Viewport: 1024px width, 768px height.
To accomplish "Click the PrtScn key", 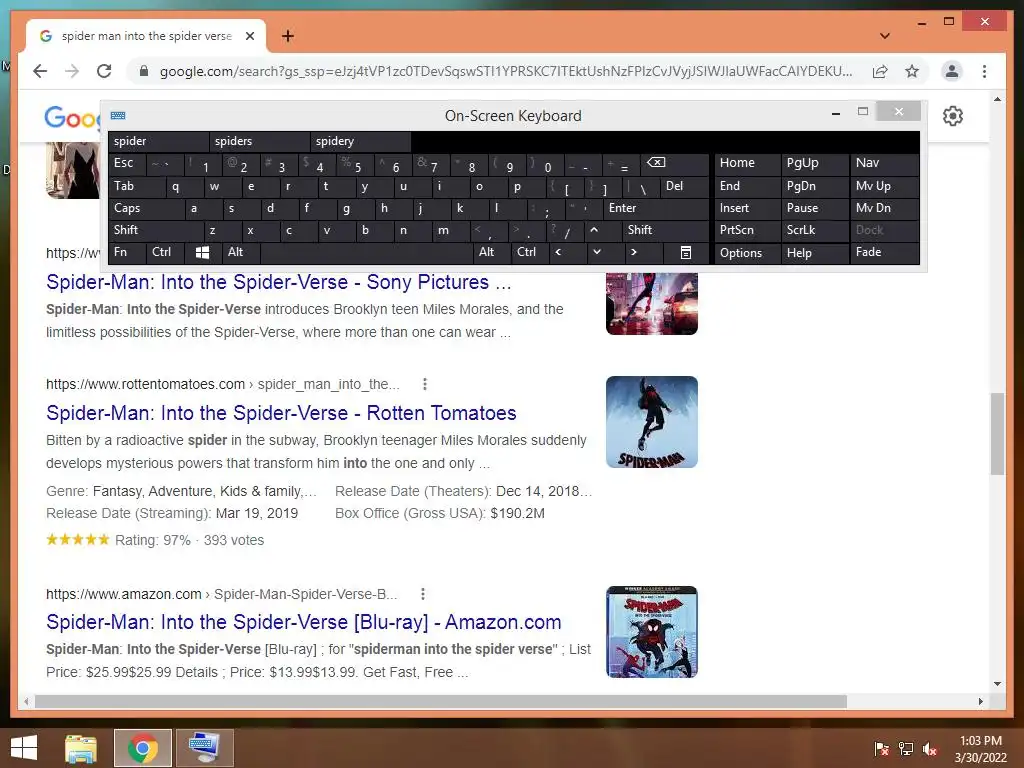I will click(748, 230).
